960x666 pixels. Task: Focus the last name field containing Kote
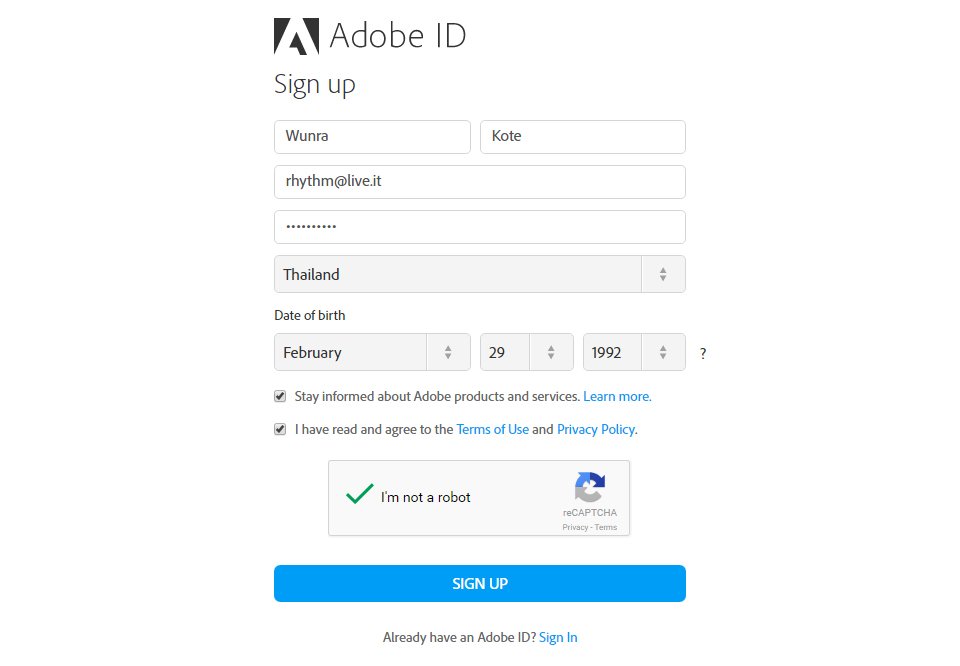click(582, 137)
